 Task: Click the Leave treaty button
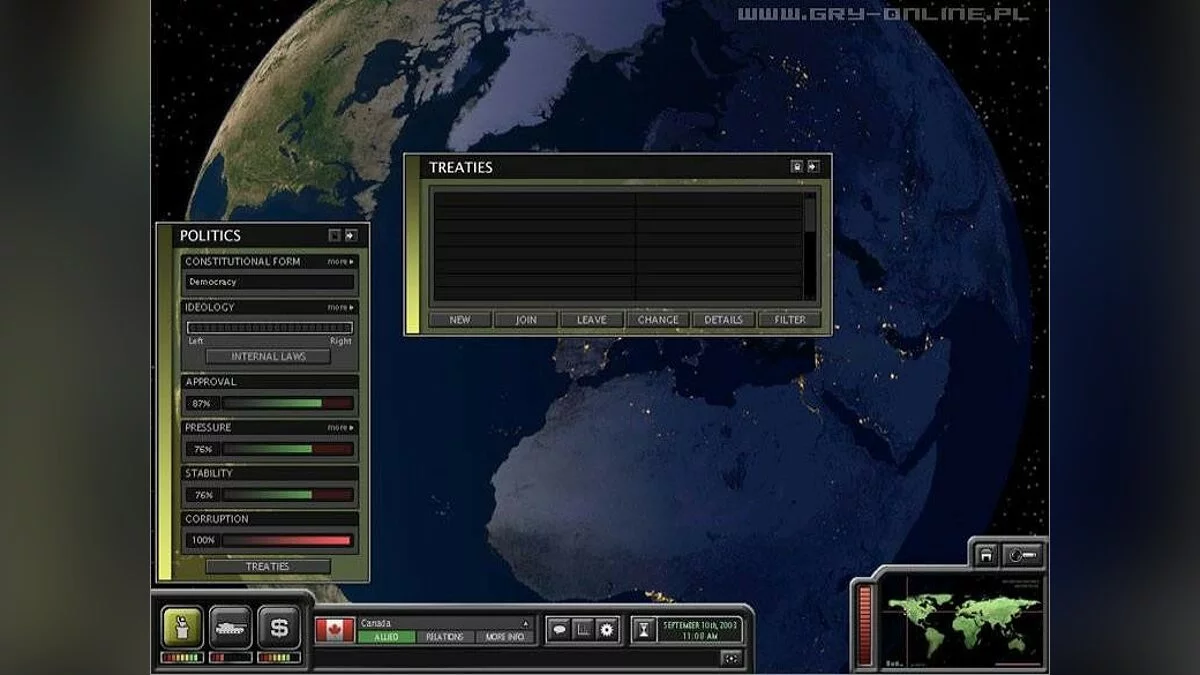[592, 320]
